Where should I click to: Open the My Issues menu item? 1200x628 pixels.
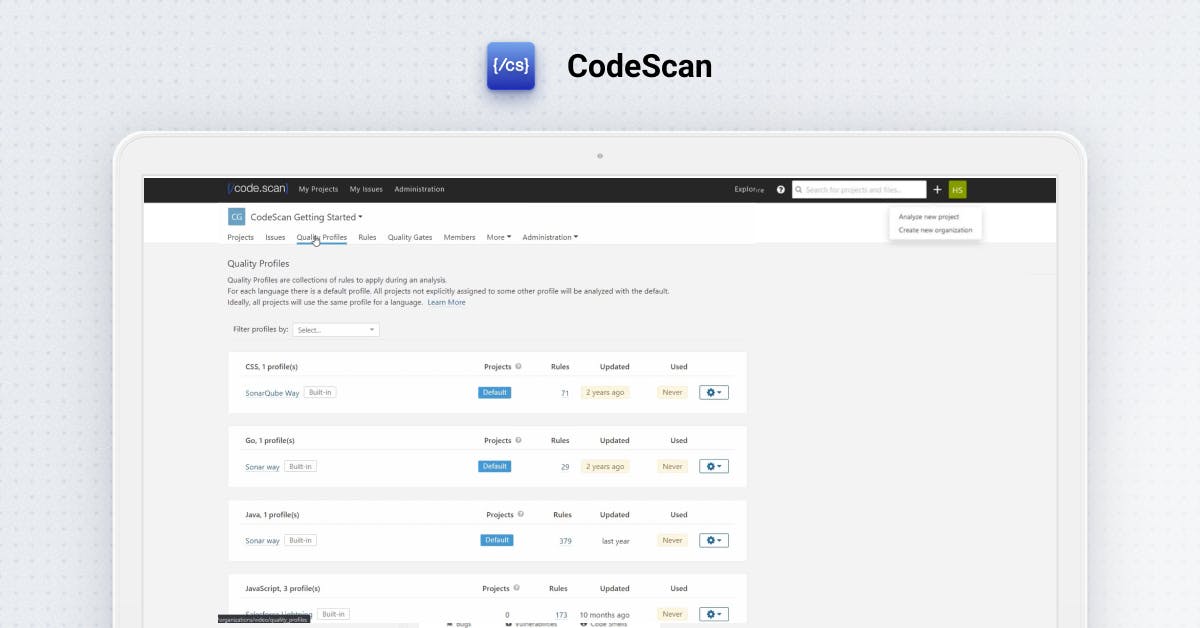[x=366, y=189]
